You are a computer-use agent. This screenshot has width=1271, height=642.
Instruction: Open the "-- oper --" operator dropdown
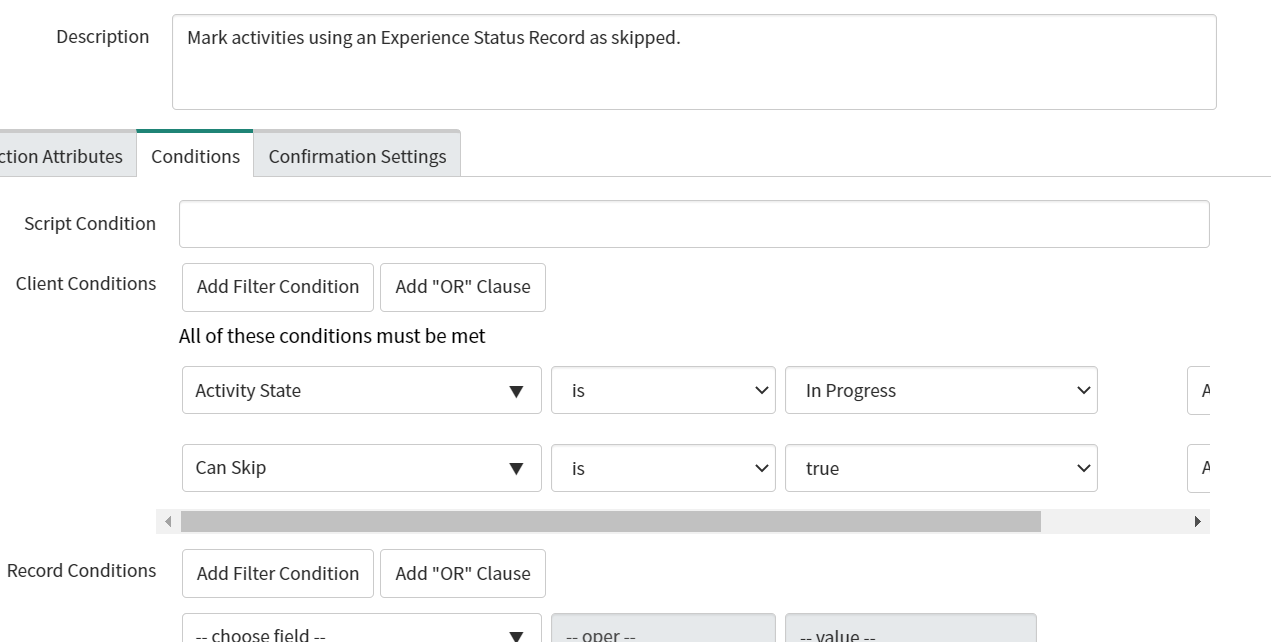[x=664, y=632]
